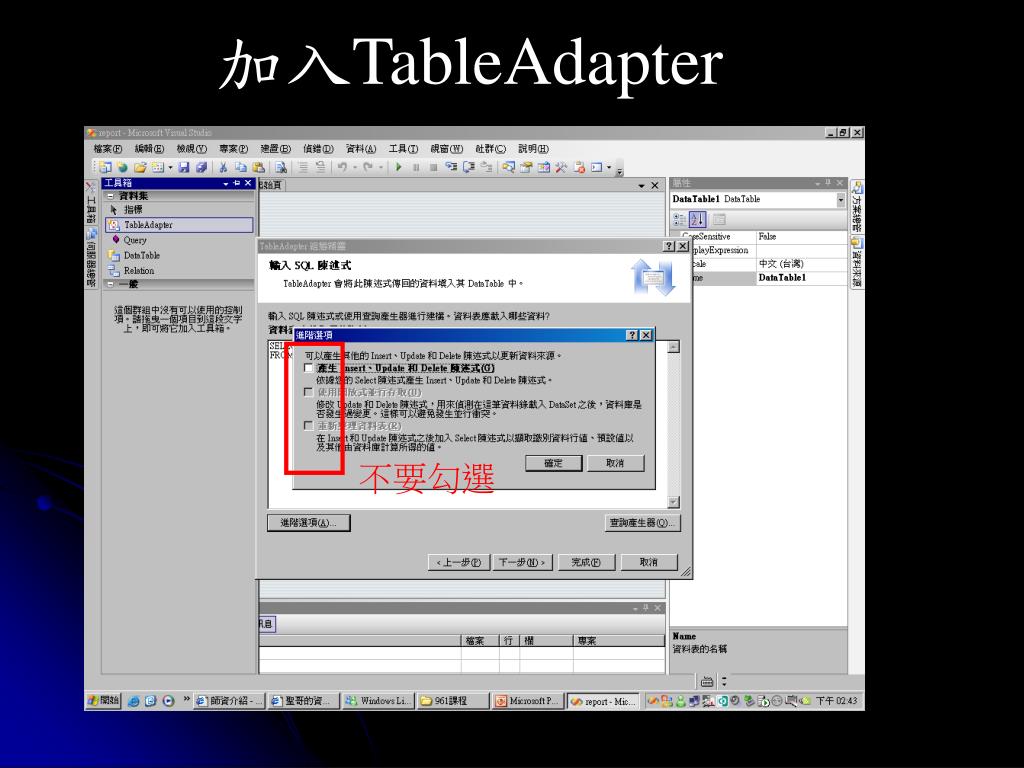
Task: Click 取消 in the 進階選項 dialog
Action: [x=615, y=463]
